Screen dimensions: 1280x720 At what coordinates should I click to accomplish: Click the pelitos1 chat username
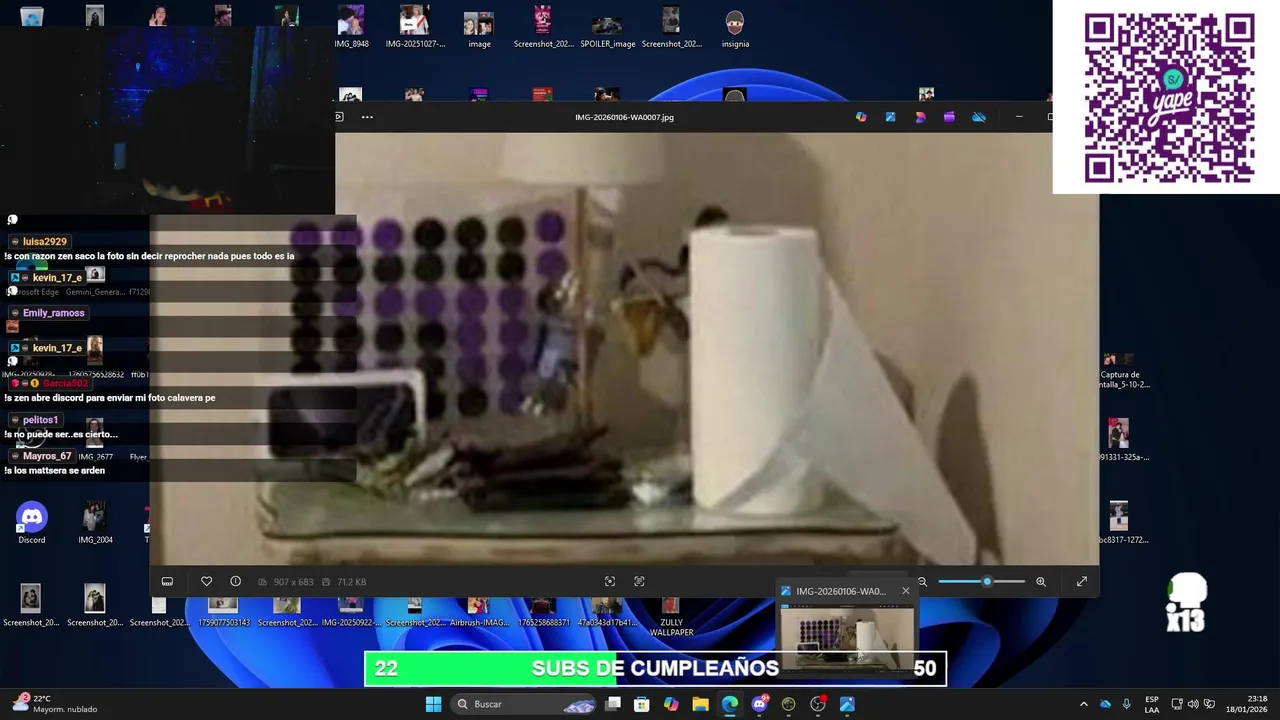tap(40, 420)
